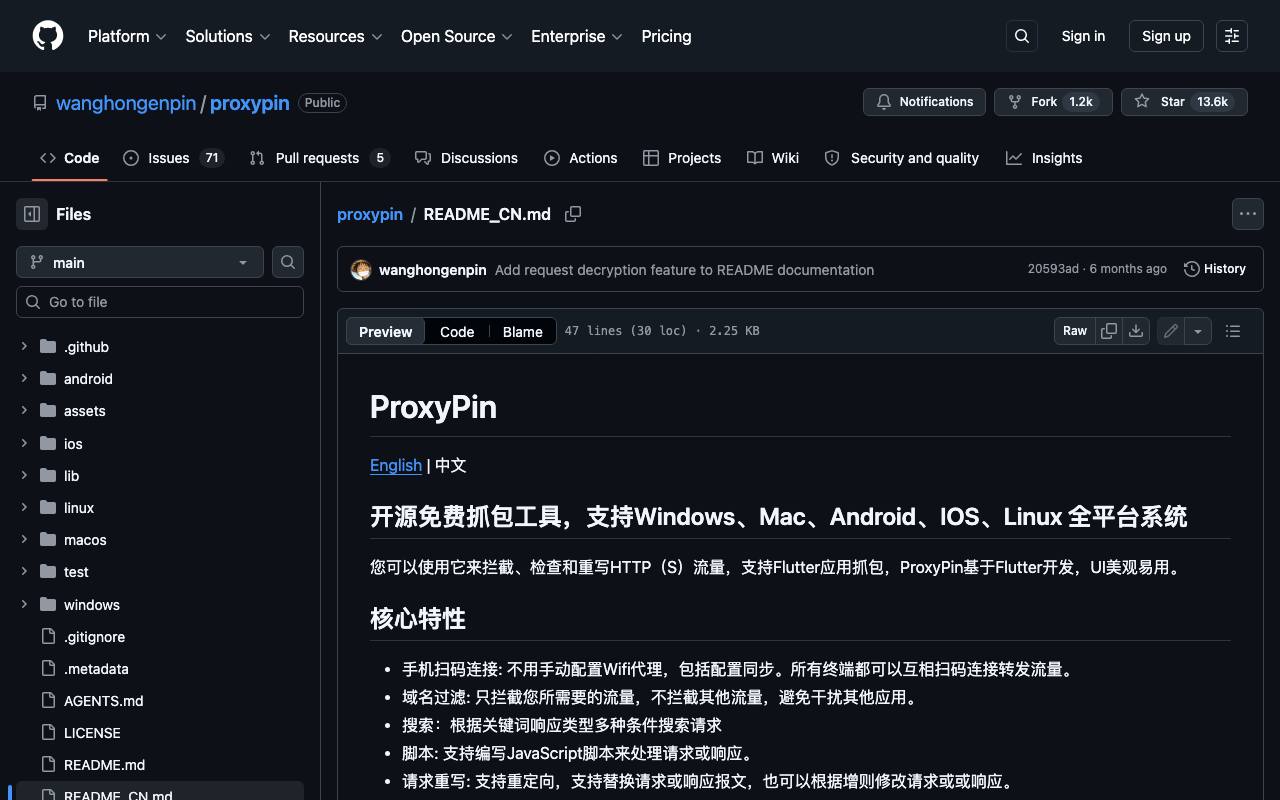This screenshot has height=800, width=1280.
Task: Open the Pull requests tab
Action: tap(319, 158)
